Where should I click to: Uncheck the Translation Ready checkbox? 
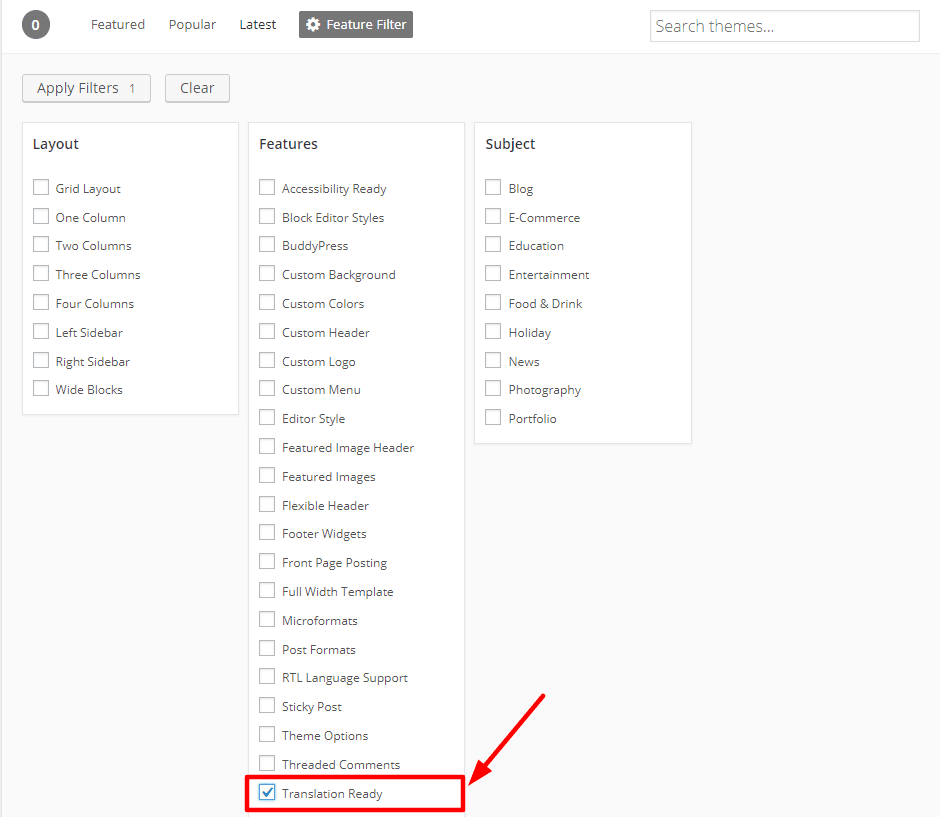coord(267,792)
